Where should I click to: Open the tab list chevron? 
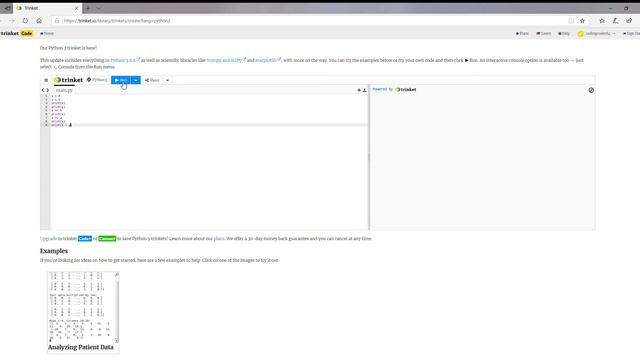[x=98, y=8]
